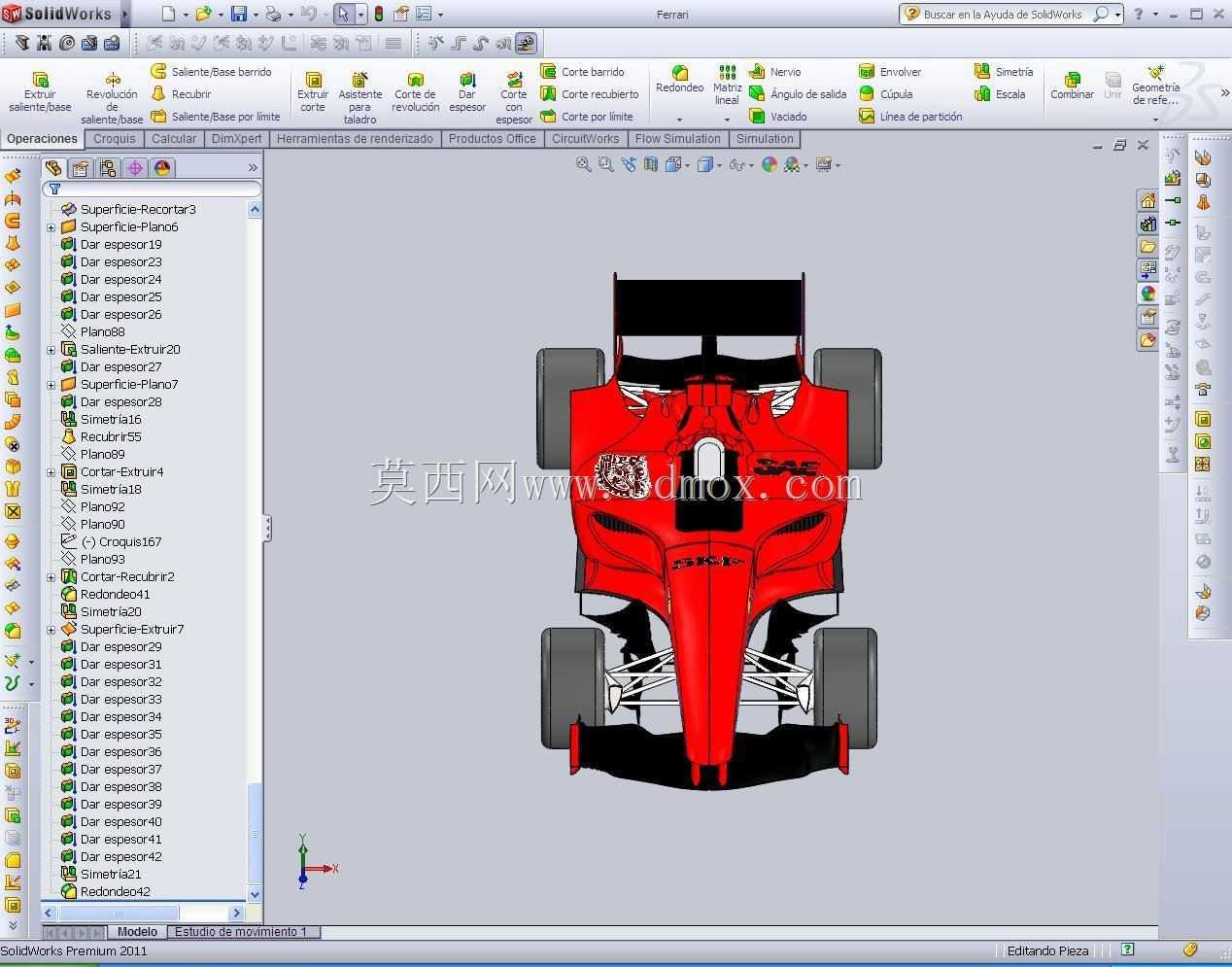Screen dimensions: 1232x967
Task: Click the feature tree vertical scrollbar down arrow
Action: coord(255,894)
